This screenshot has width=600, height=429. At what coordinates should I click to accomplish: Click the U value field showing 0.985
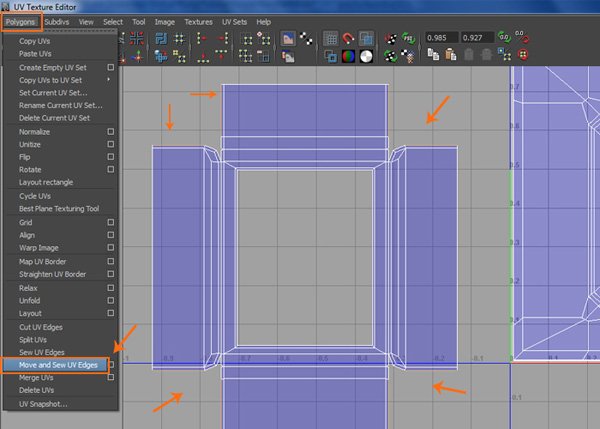[442, 38]
